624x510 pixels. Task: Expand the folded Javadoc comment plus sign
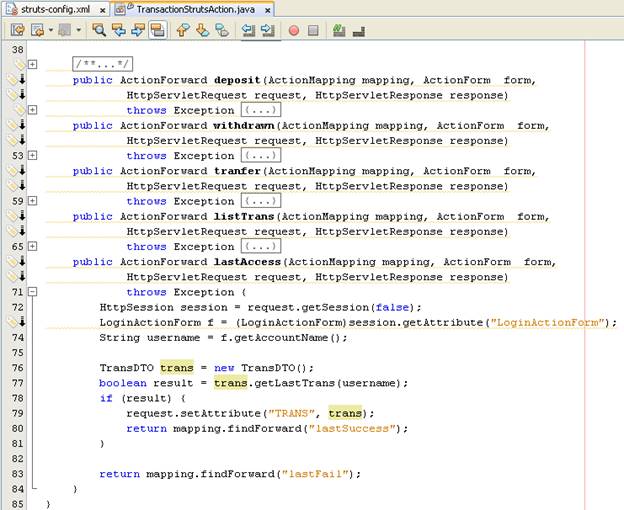click(x=33, y=64)
